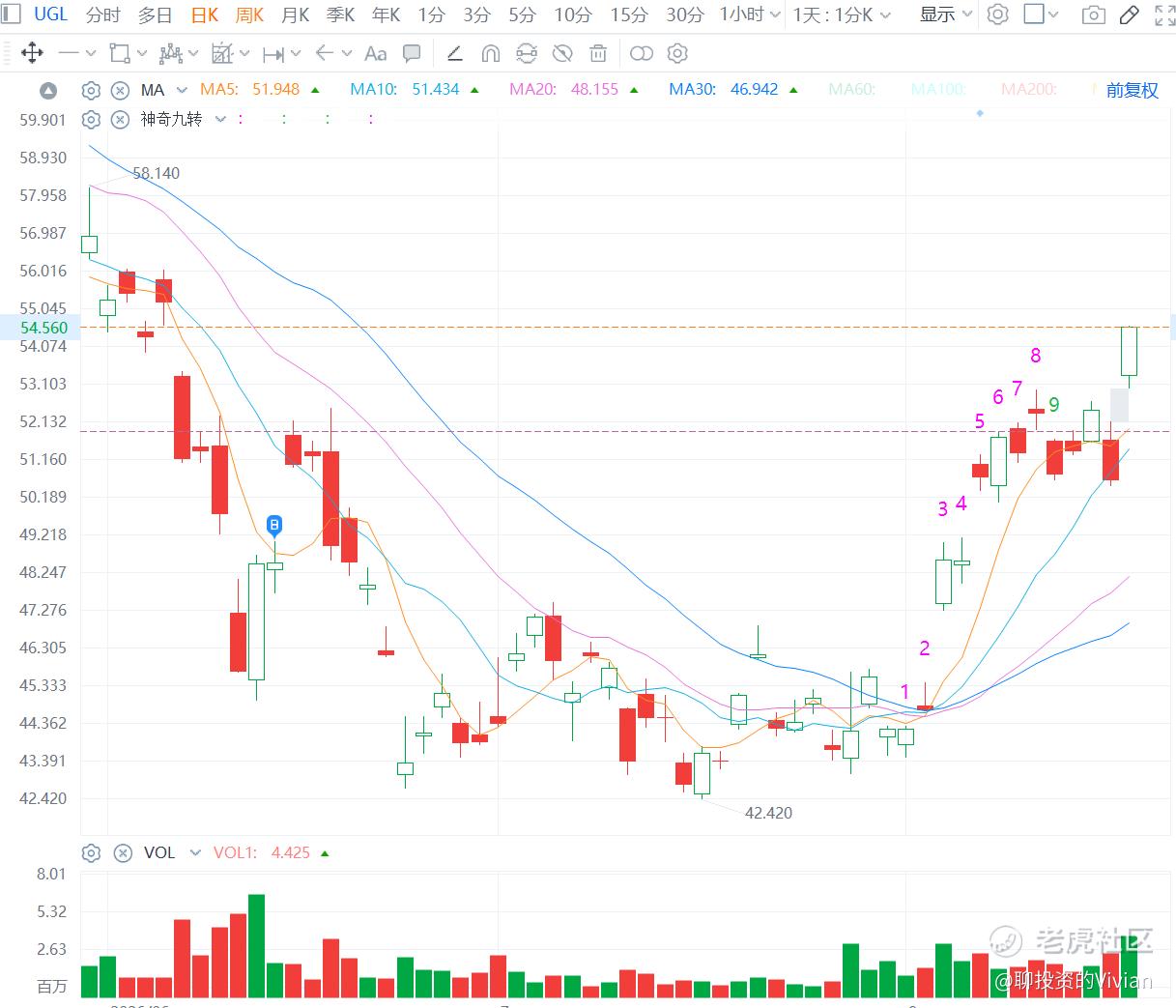Click the blue B marker on chart
1176x1008 pixels.
(274, 527)
